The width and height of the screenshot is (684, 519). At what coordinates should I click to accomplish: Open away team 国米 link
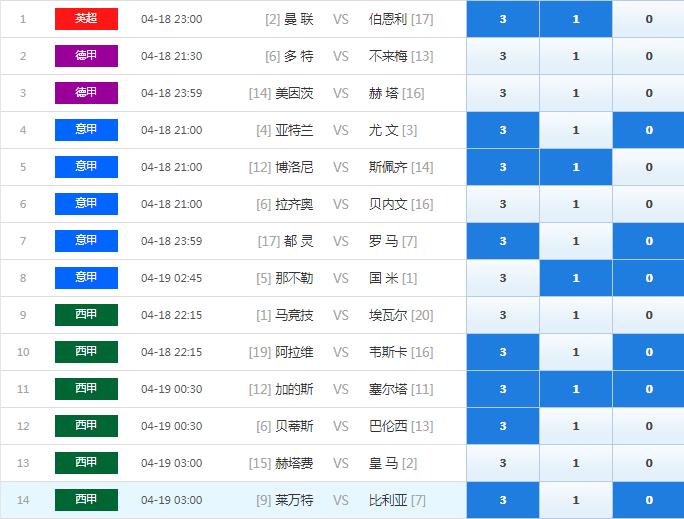pos(383,278)
